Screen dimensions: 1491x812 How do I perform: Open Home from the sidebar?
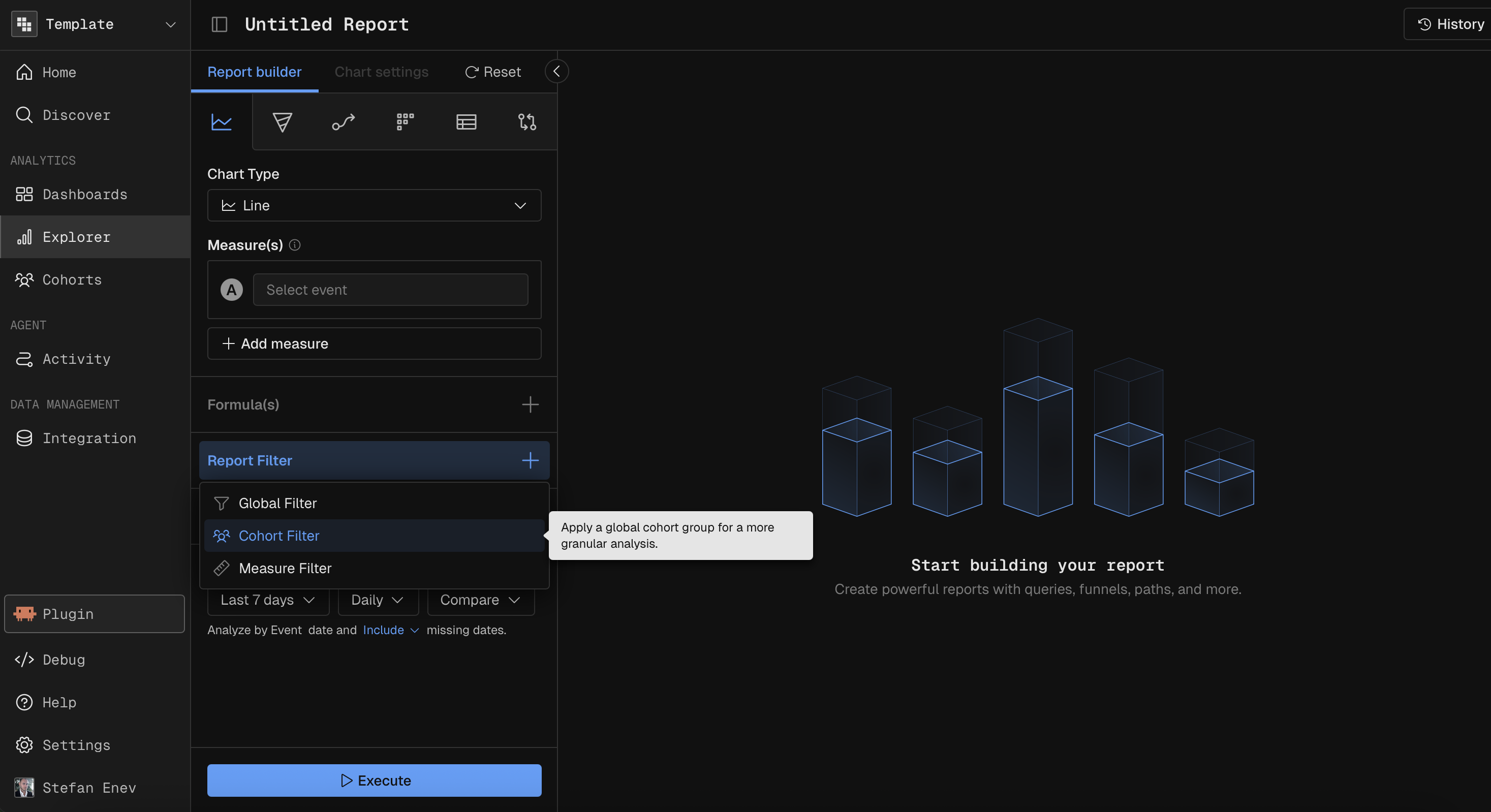pyautogui.click(x=95, y=72)
